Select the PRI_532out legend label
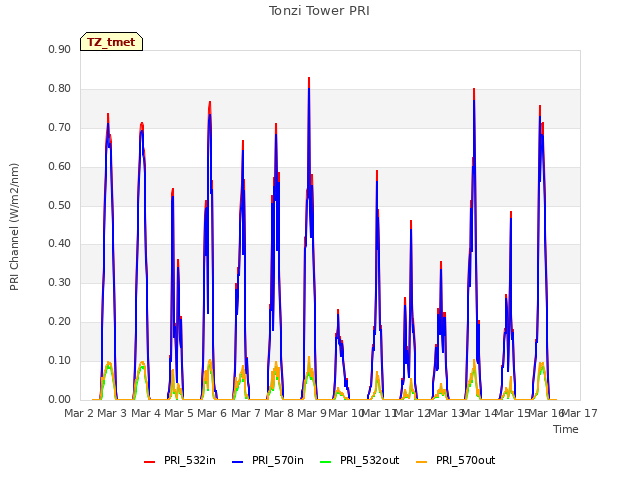640x480 pixels. 370,460
